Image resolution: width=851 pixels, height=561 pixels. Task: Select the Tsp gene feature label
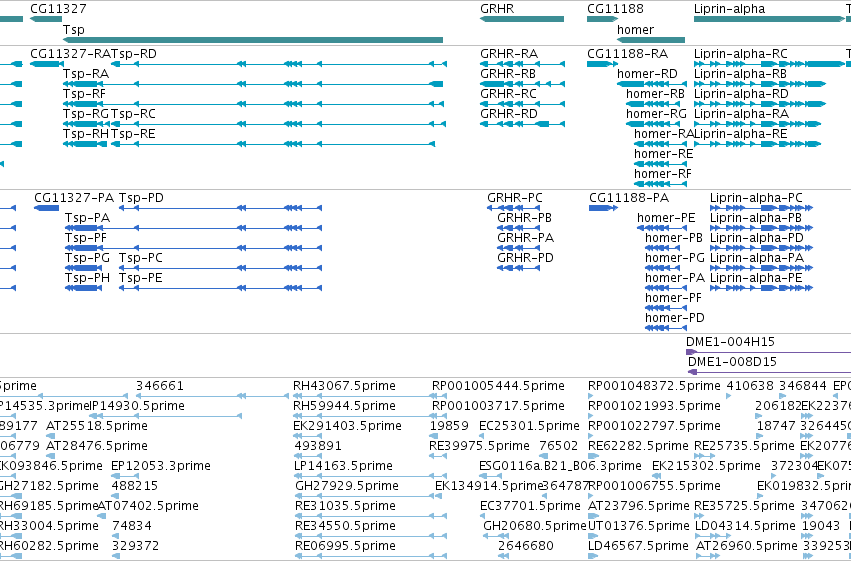click(73, 30)
